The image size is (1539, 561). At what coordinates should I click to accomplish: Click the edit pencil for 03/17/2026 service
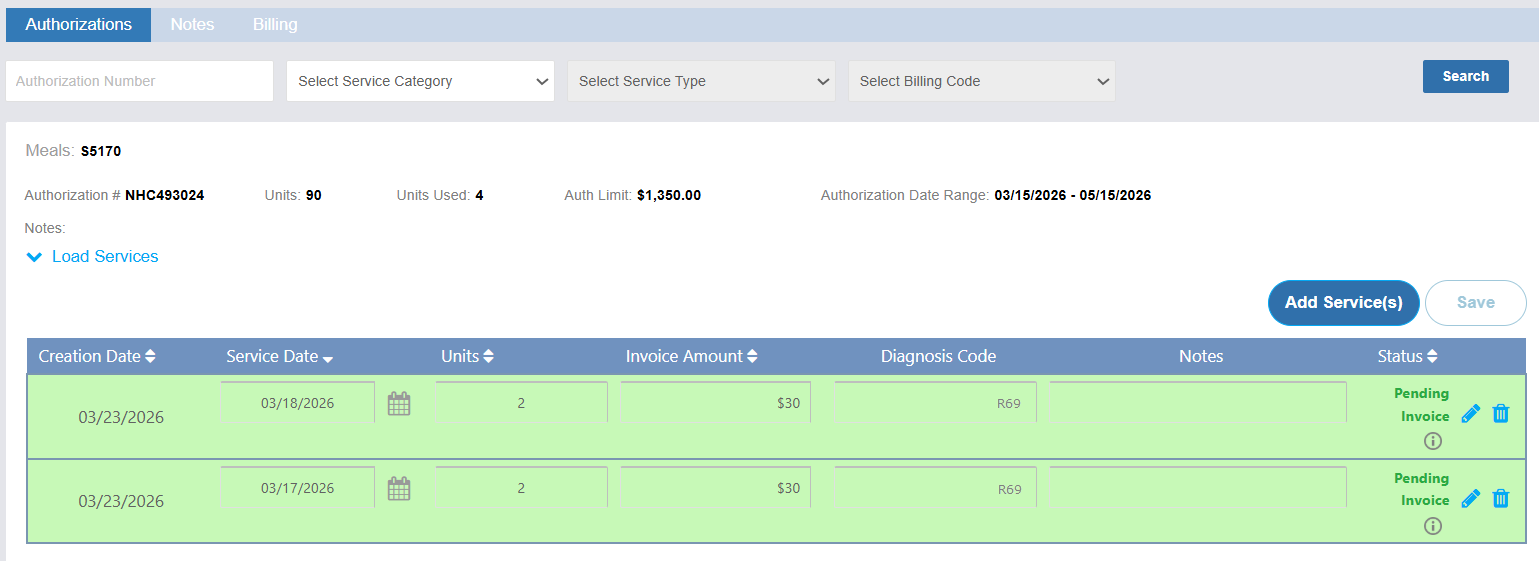click(x=1470, y=498)
